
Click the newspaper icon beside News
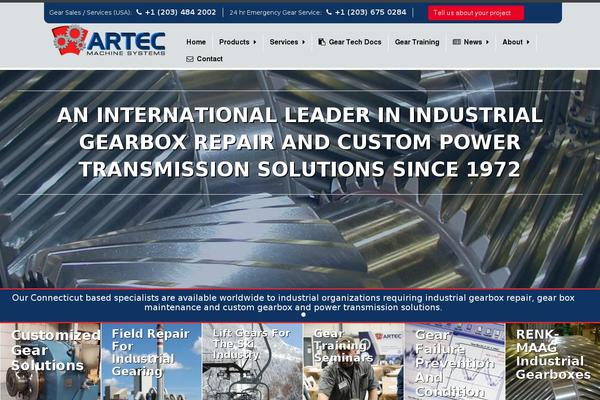click(x=457, y=42)
